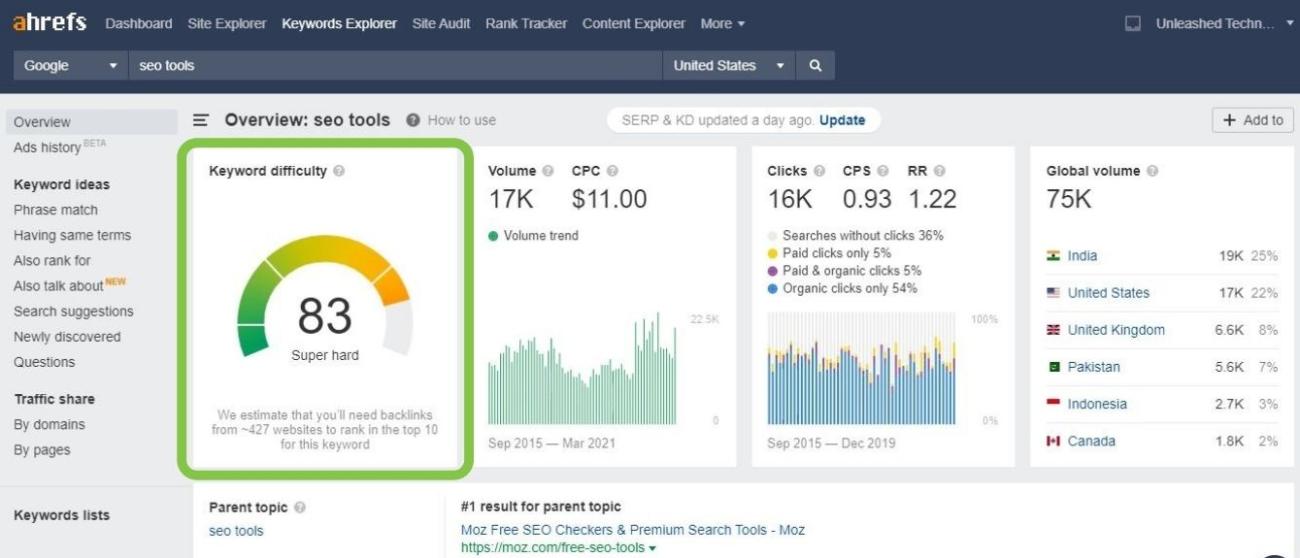Click the search magnifier icon

(x=815, y=66)
